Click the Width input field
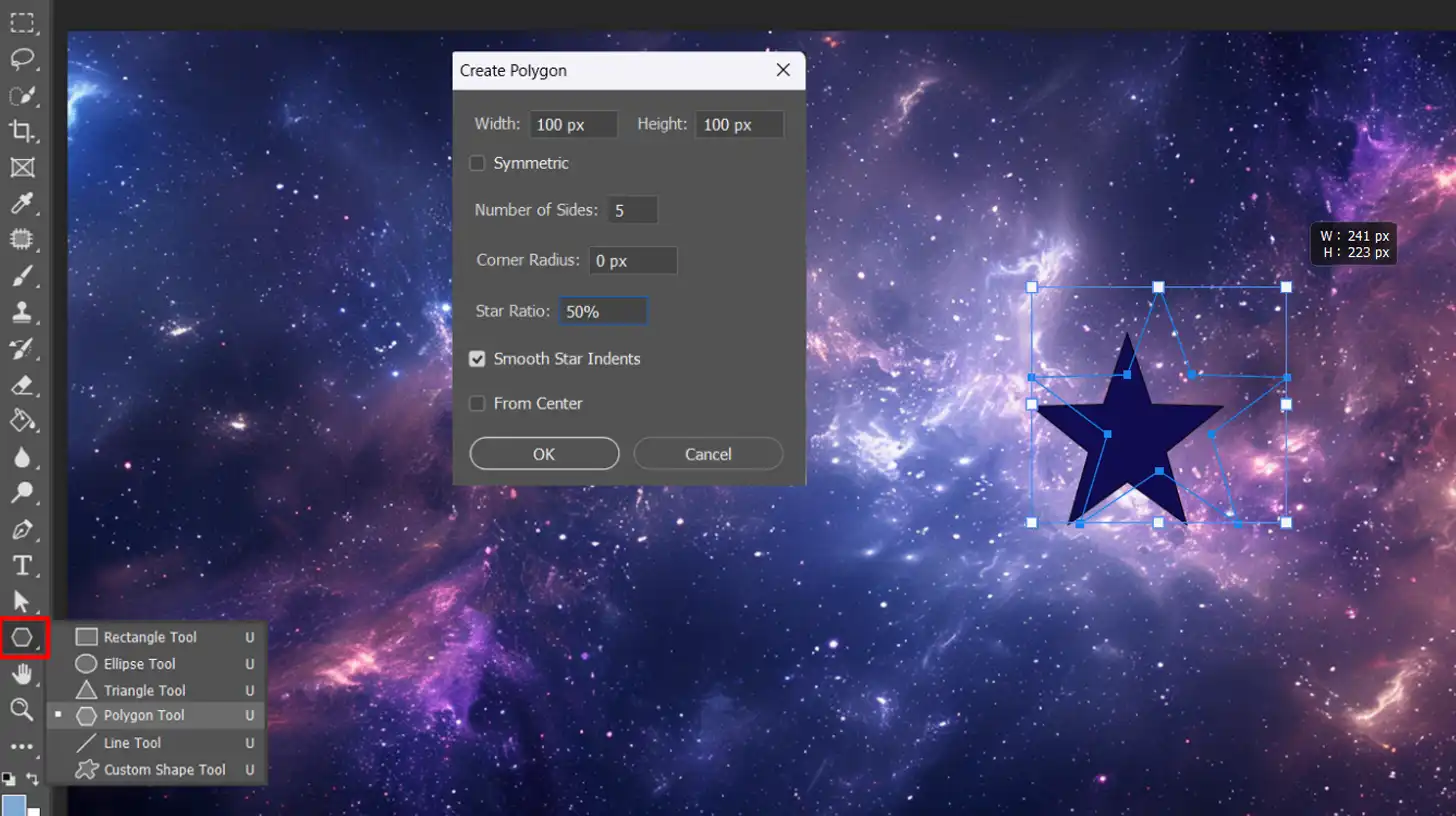This screenshot has height=816, width=1456. [x=574, y=125]
